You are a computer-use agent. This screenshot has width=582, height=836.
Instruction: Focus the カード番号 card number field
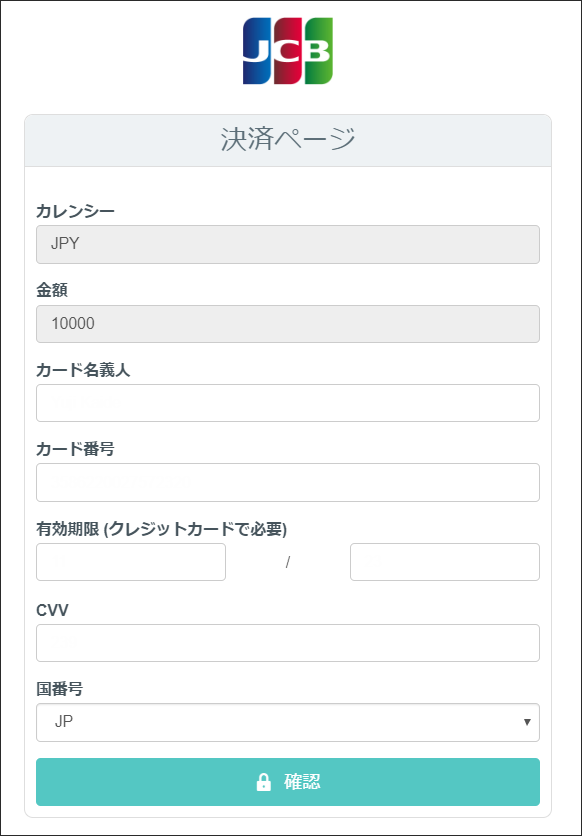click(288, 483)
